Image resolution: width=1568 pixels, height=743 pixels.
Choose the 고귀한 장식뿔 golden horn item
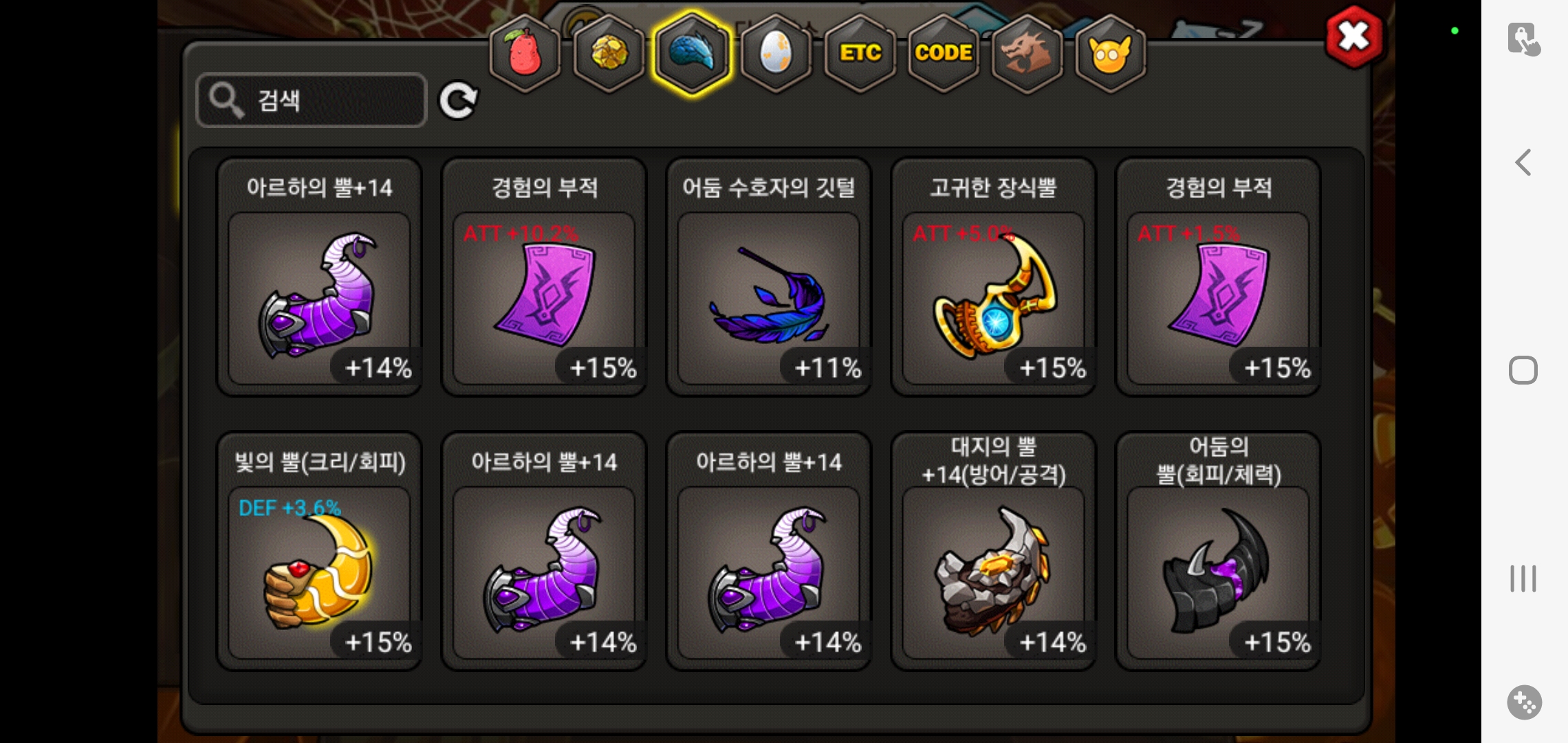tap(994, 277)
